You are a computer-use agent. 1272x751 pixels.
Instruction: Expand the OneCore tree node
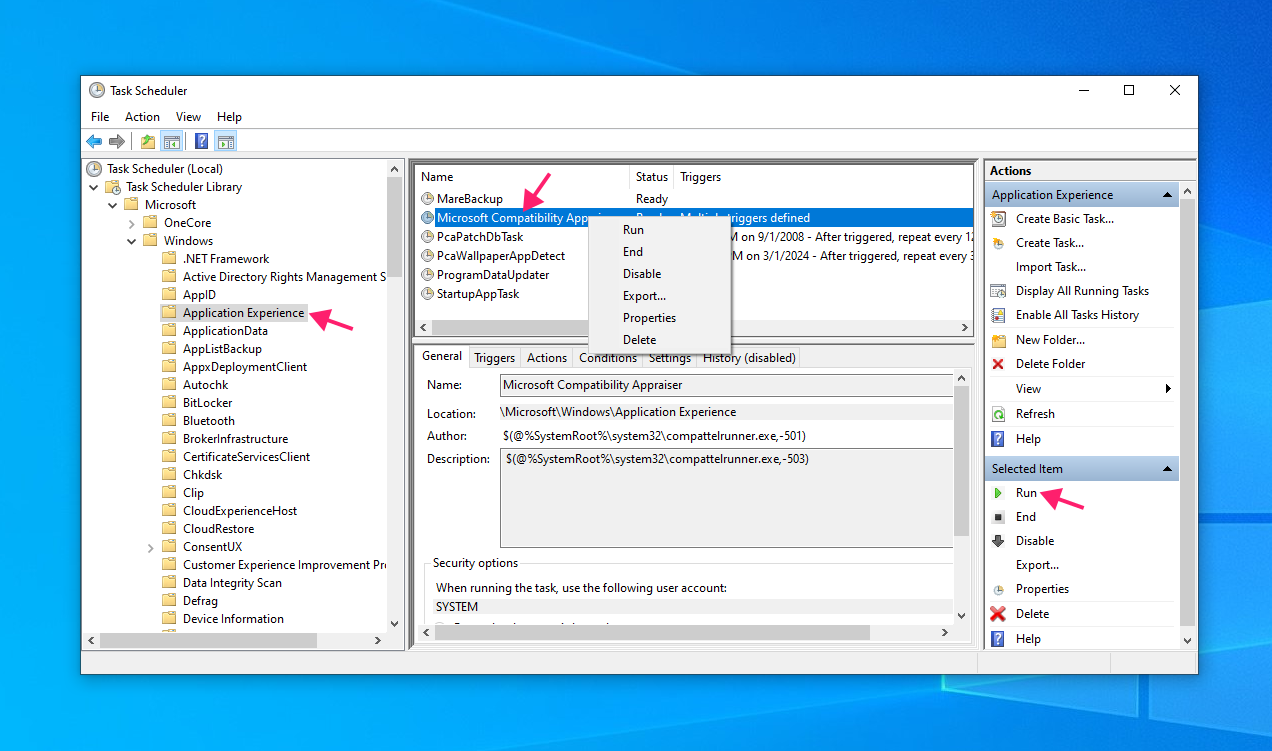132,223
